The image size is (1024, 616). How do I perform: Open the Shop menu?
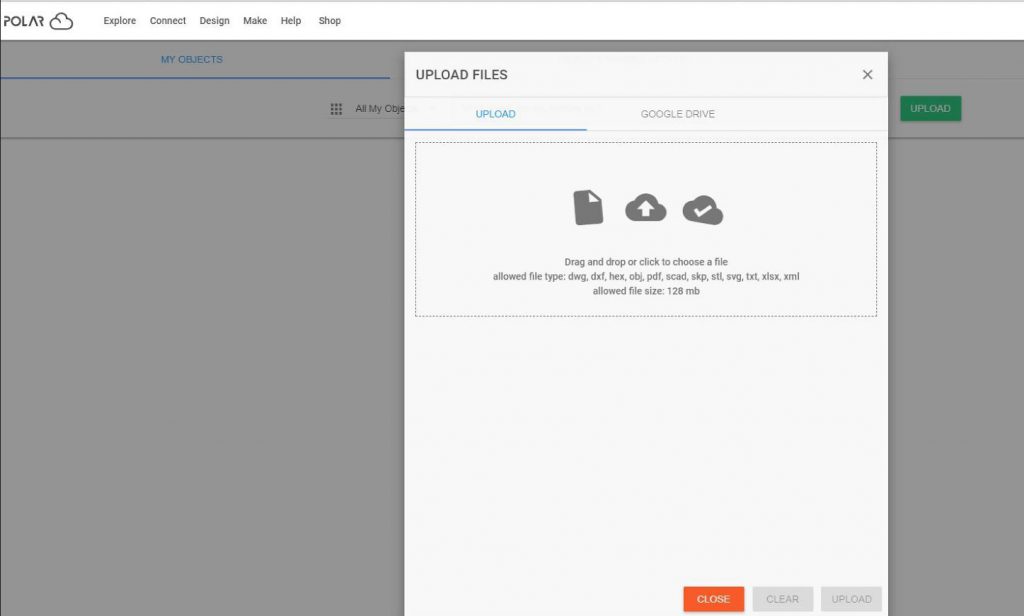[x=330, y=21]
